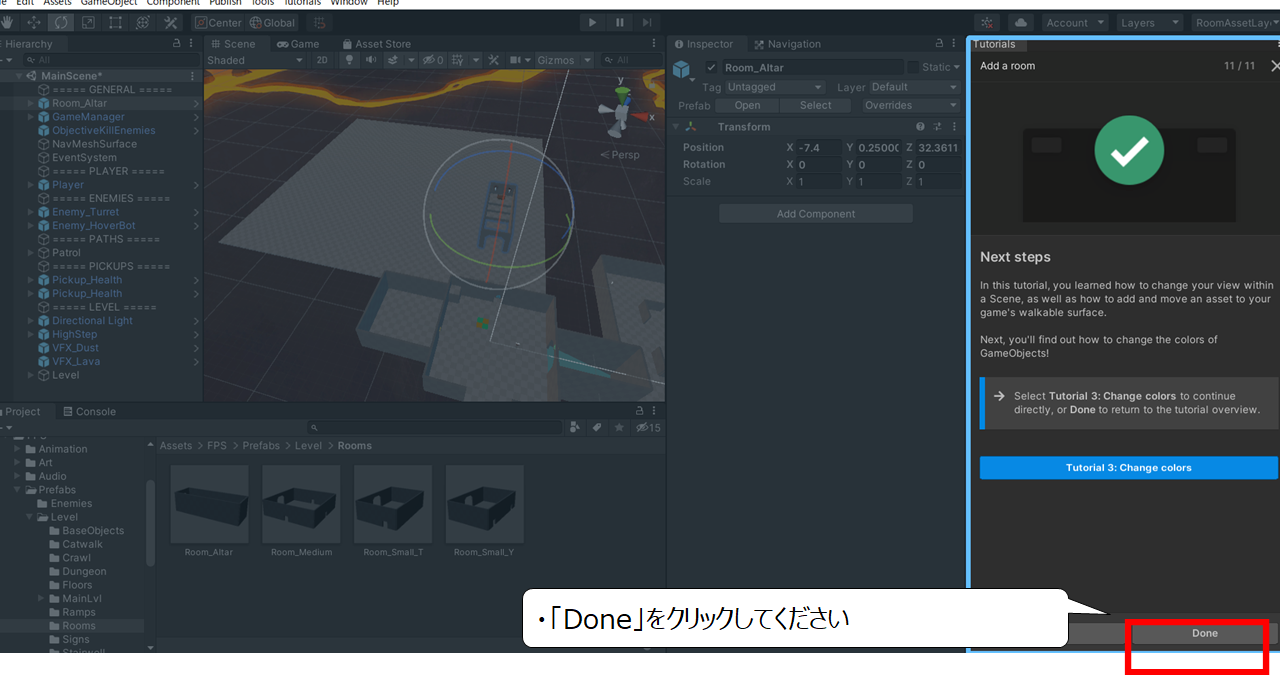1280x675 pixels.
Task: Click Tutorial 3: Change colors button
Action: tap(1129, 468)
